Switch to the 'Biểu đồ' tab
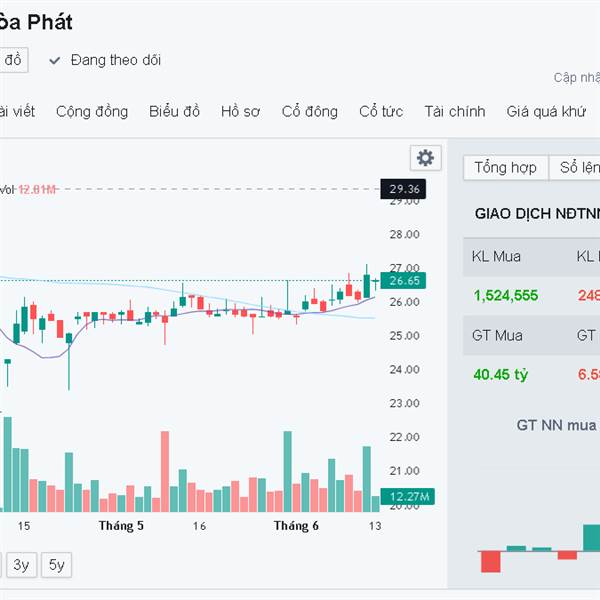The width and height of the screenshot is (600, 600). pyautogui.click(x=174, y=111)
